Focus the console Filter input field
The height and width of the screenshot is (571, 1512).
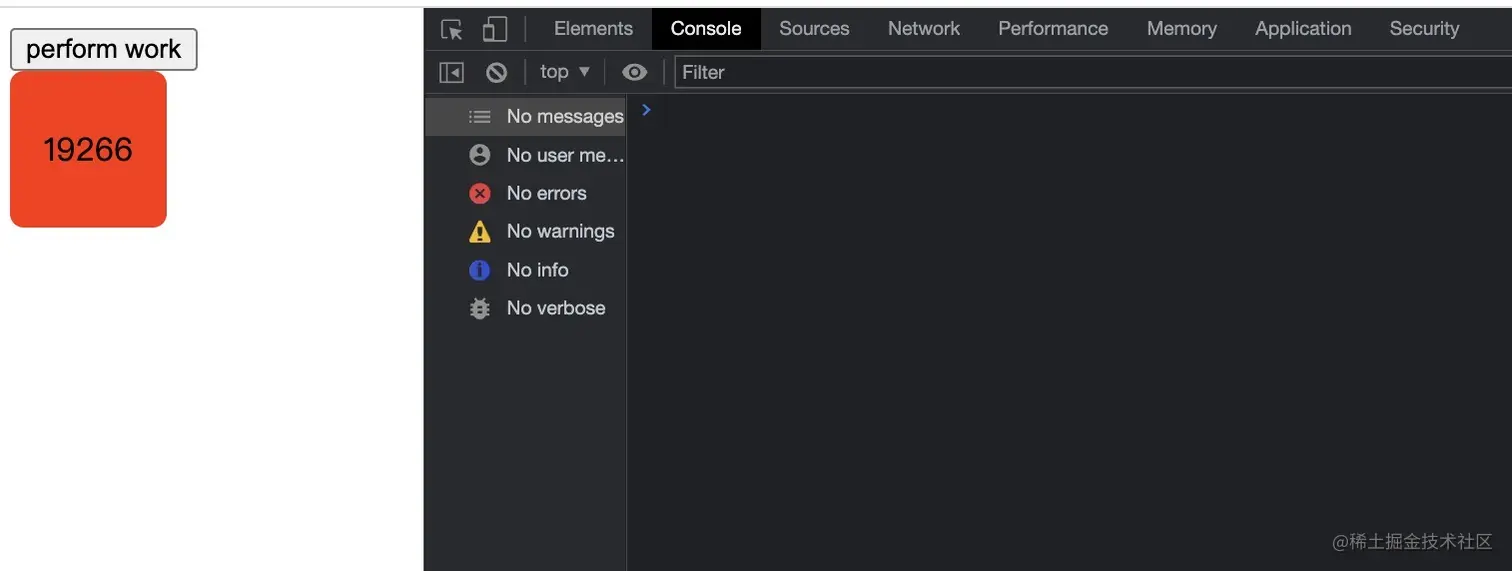1093,72
